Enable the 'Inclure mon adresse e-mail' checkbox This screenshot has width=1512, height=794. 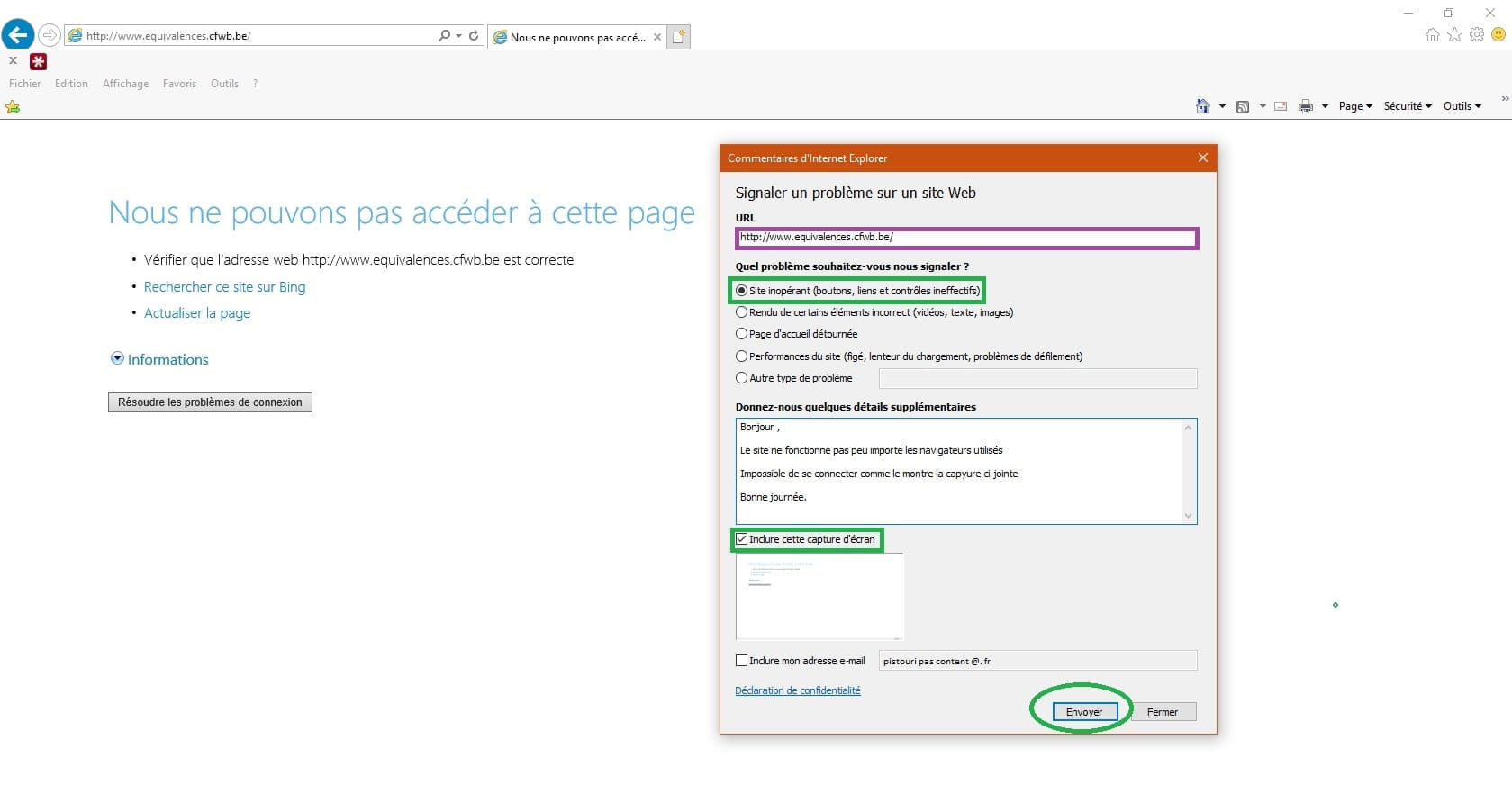(742, 661)
